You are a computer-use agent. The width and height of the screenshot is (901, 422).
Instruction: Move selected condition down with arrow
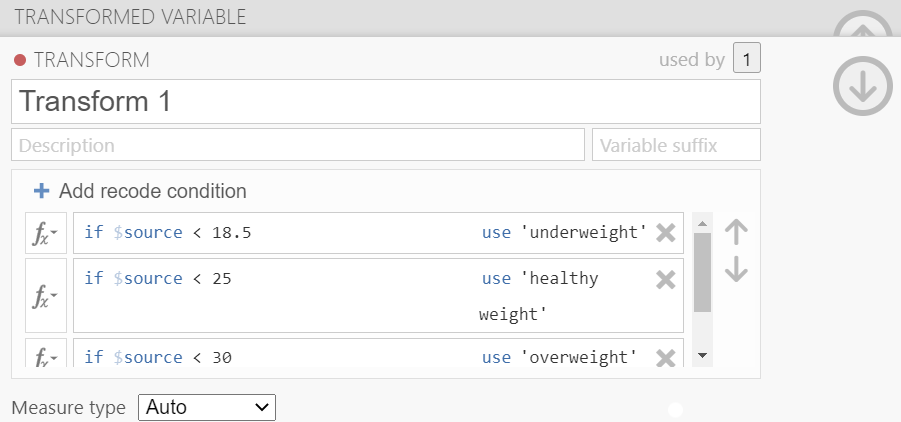click(736, 269)
